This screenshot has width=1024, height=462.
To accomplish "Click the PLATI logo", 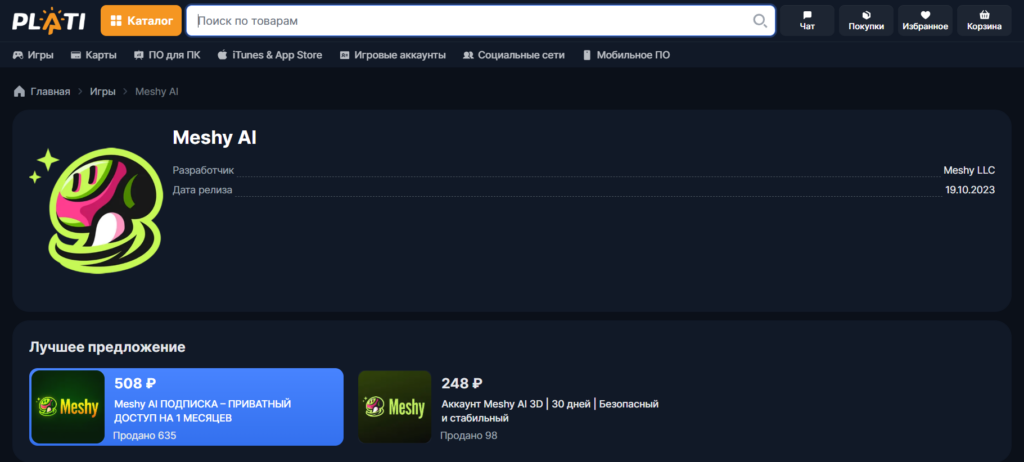I will pyautogui.click(x=49, y=20).
